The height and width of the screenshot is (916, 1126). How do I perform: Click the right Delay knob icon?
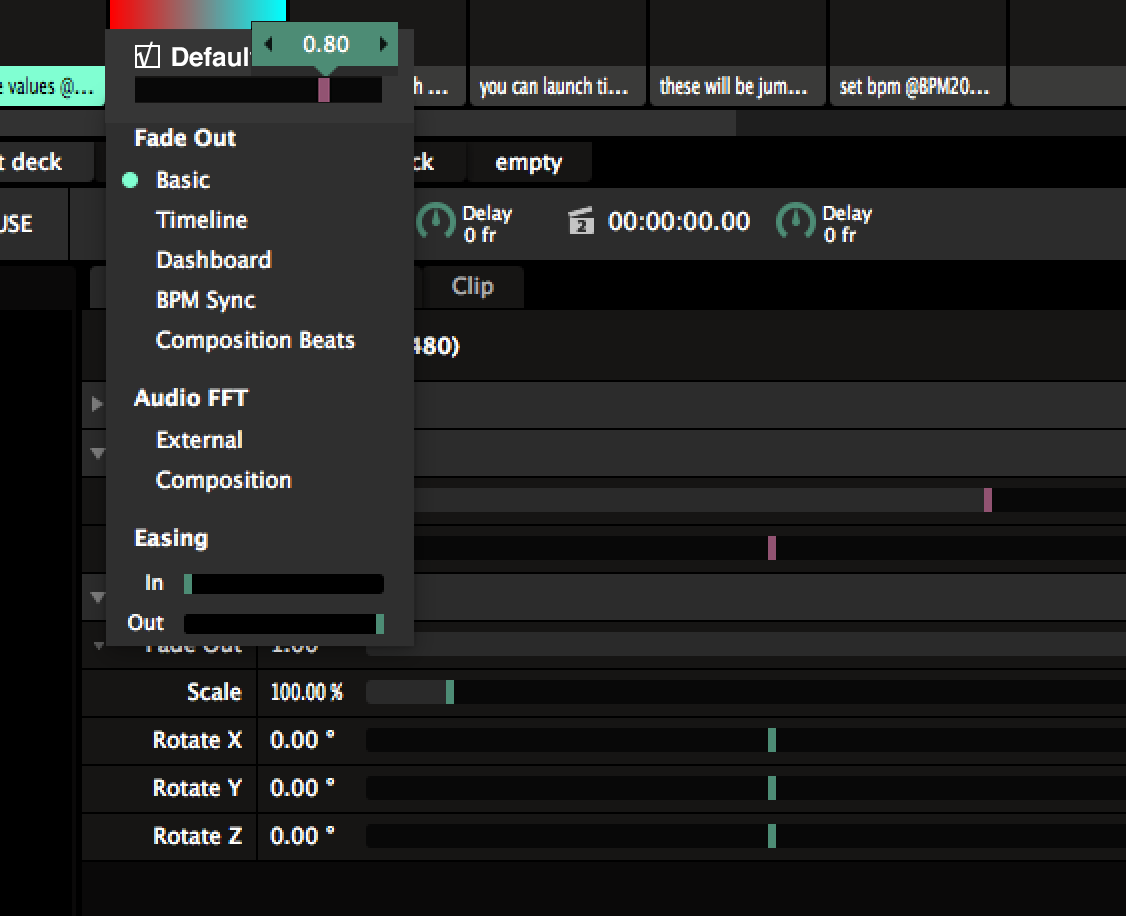796,222
